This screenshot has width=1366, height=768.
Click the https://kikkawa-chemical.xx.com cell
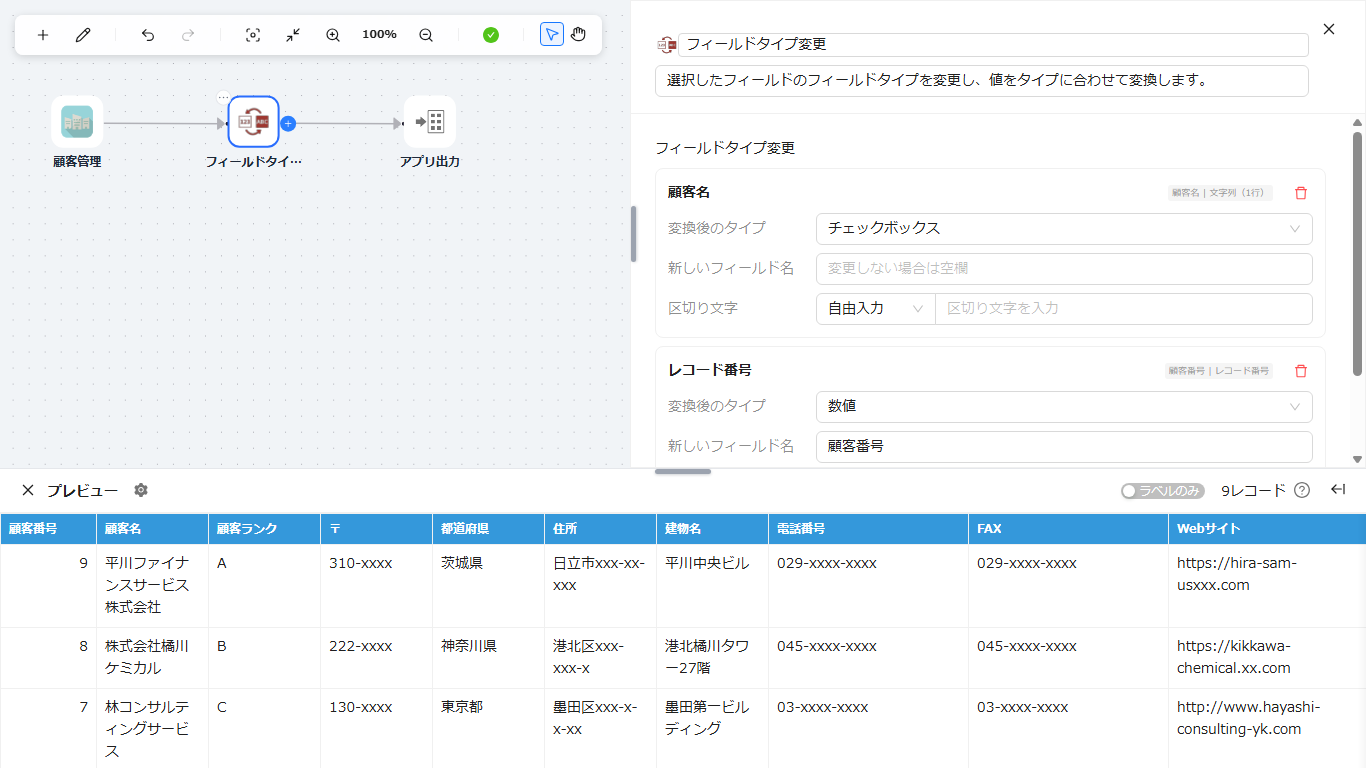coord(1267,658)
